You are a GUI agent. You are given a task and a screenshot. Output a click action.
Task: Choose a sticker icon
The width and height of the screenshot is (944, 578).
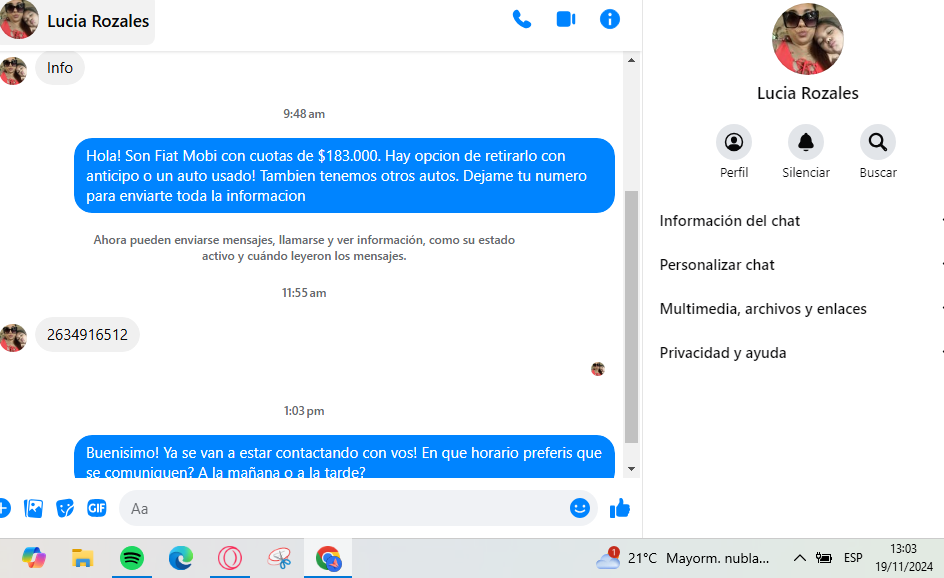point(65,509)
